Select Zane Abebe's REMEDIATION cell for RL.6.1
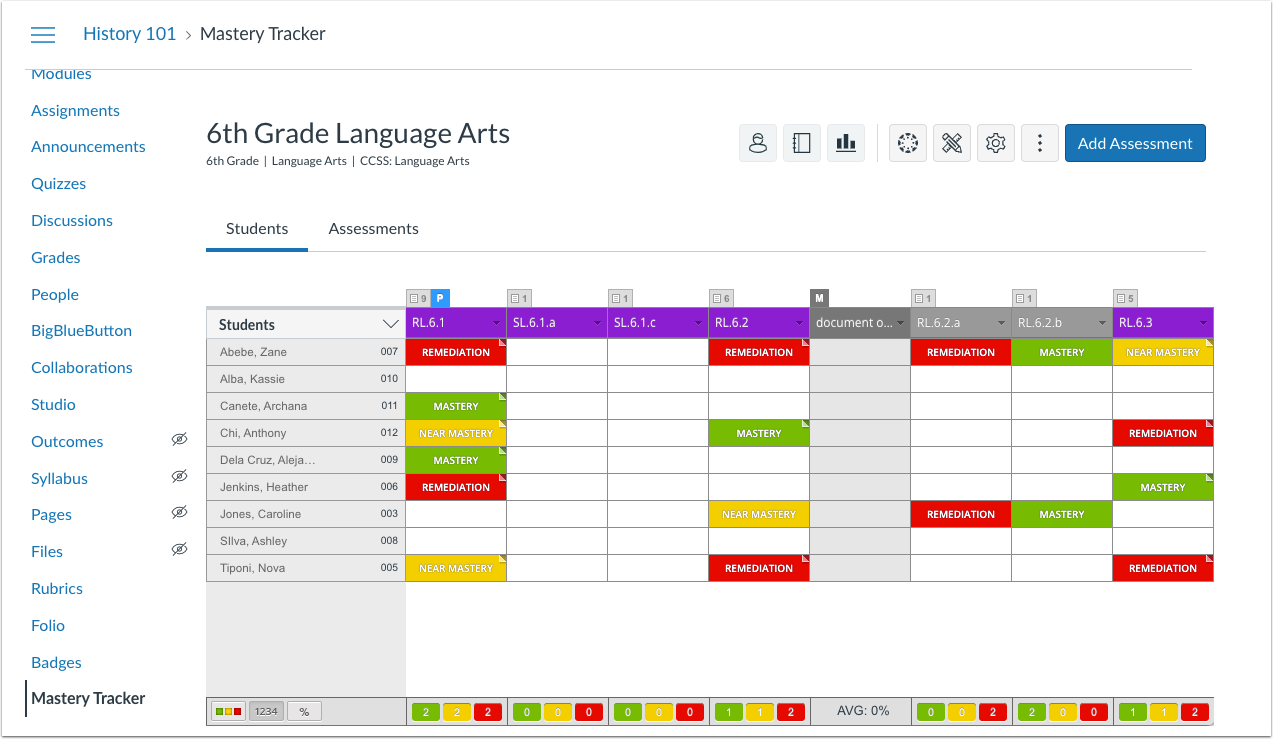 (455, 352)
